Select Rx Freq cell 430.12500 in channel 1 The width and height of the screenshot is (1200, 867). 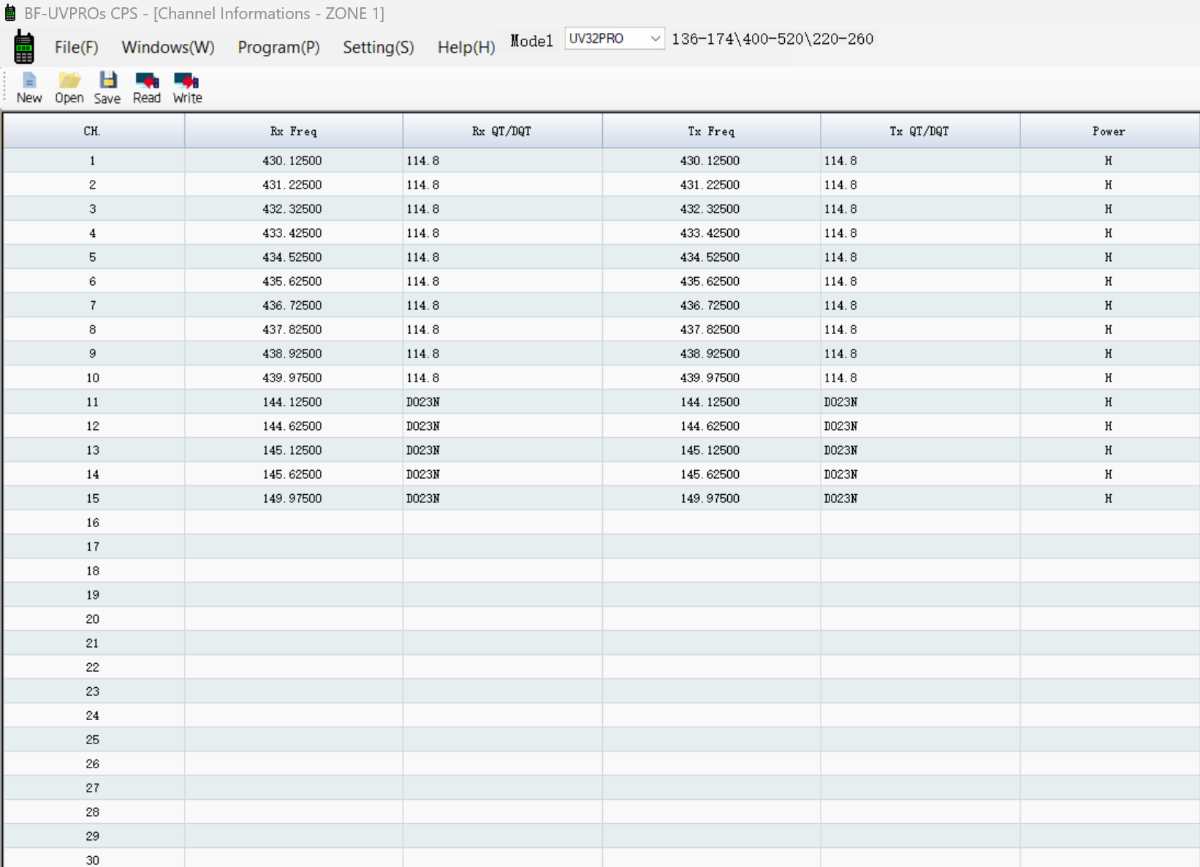[x=293, y=161]
